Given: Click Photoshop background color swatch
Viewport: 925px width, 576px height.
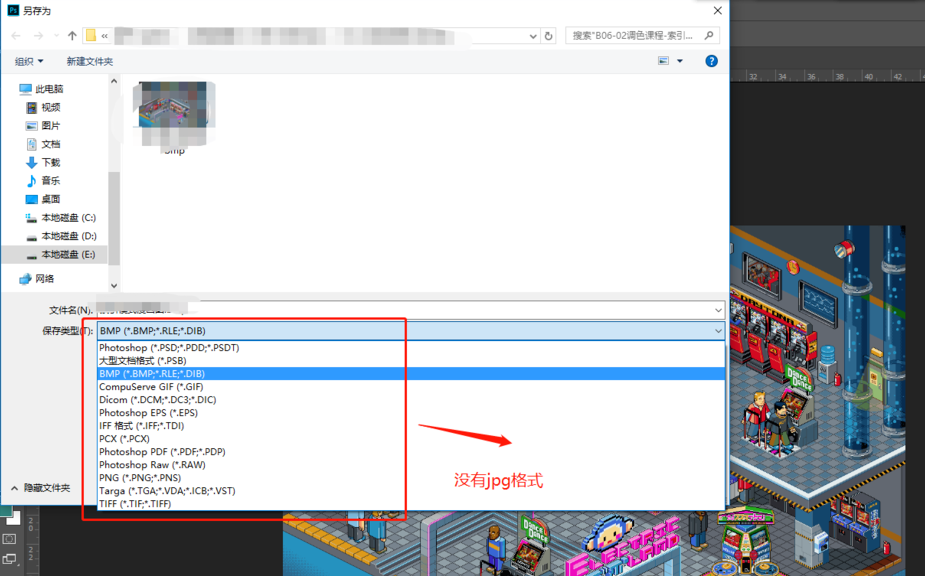Looking at the screenshot, I should (x=14, y=518).
